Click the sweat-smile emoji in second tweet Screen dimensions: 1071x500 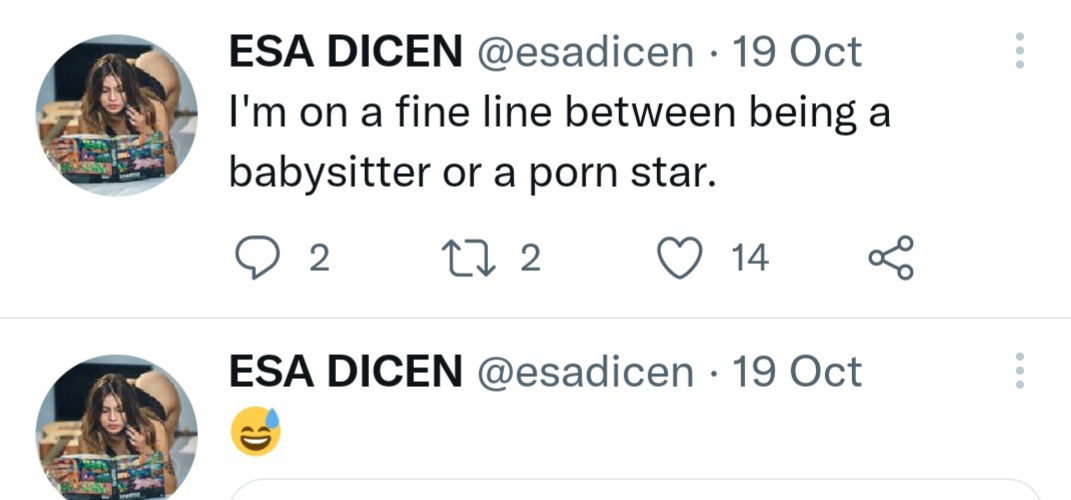pyautogui.click(x=256, y=431)
